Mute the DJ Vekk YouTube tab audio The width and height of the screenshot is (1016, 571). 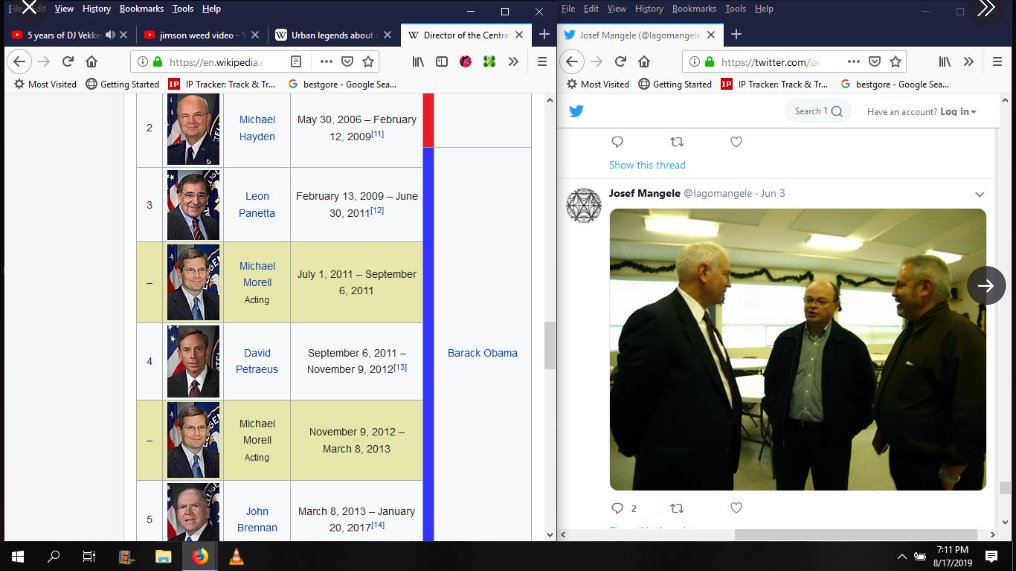[110, 35]
